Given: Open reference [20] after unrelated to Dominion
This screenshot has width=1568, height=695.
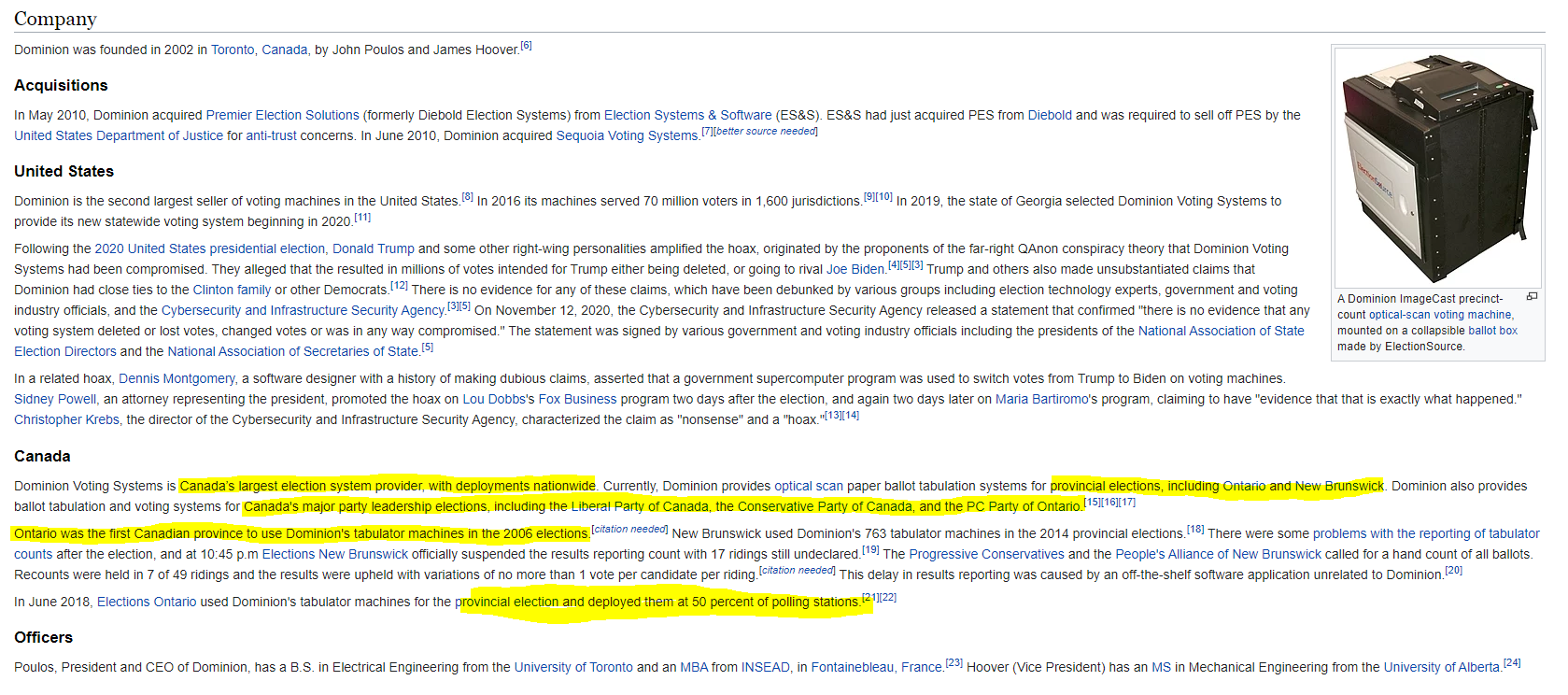Looking at the screenshot, I should [1453, 571].
